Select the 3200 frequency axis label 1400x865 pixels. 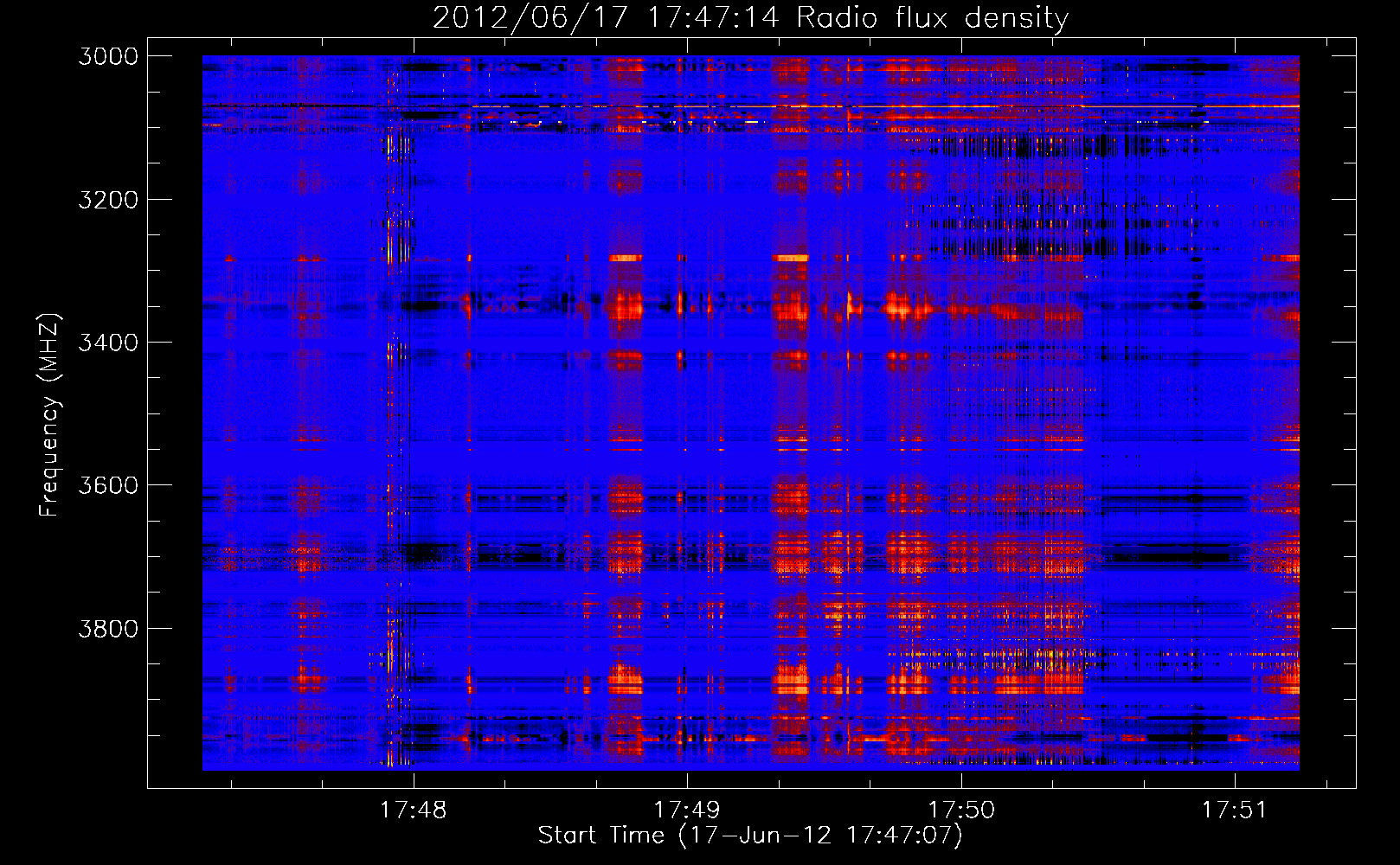[108, 200]
